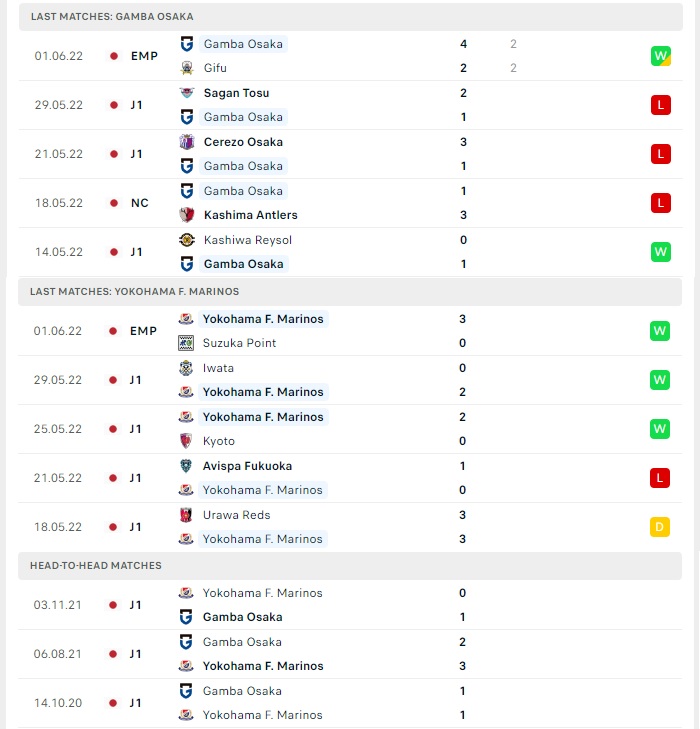Click the Avispa Fukuoka crest icon
The width and height of the screenshot is (700, 729).
pos(186,466)
